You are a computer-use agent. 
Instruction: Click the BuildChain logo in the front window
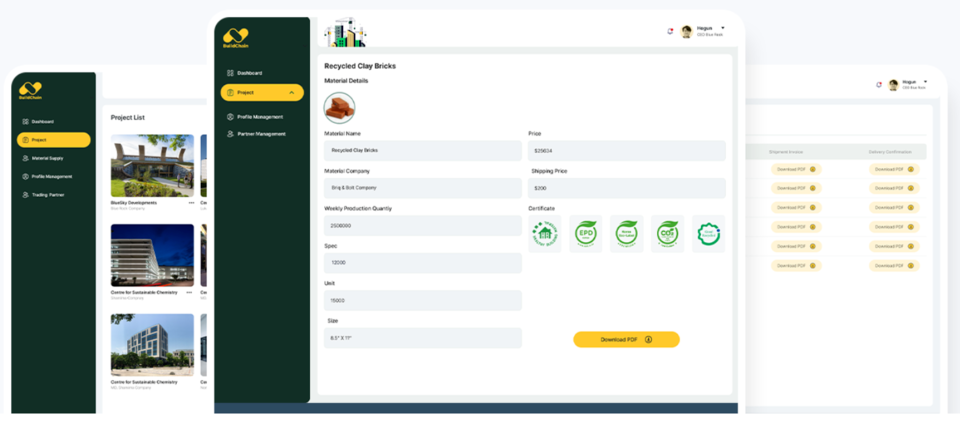(236, 38)
